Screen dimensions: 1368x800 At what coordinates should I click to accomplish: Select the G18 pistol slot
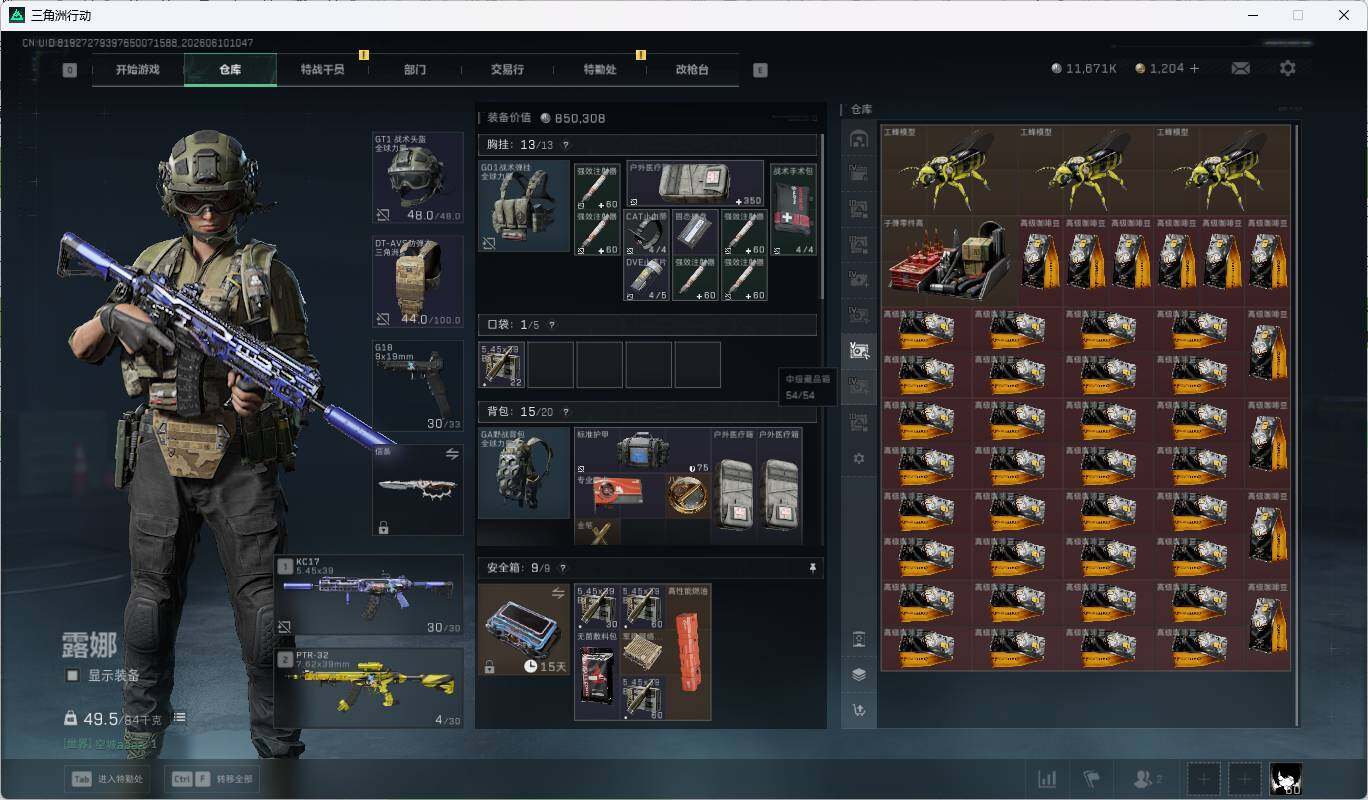click(418, 386)
